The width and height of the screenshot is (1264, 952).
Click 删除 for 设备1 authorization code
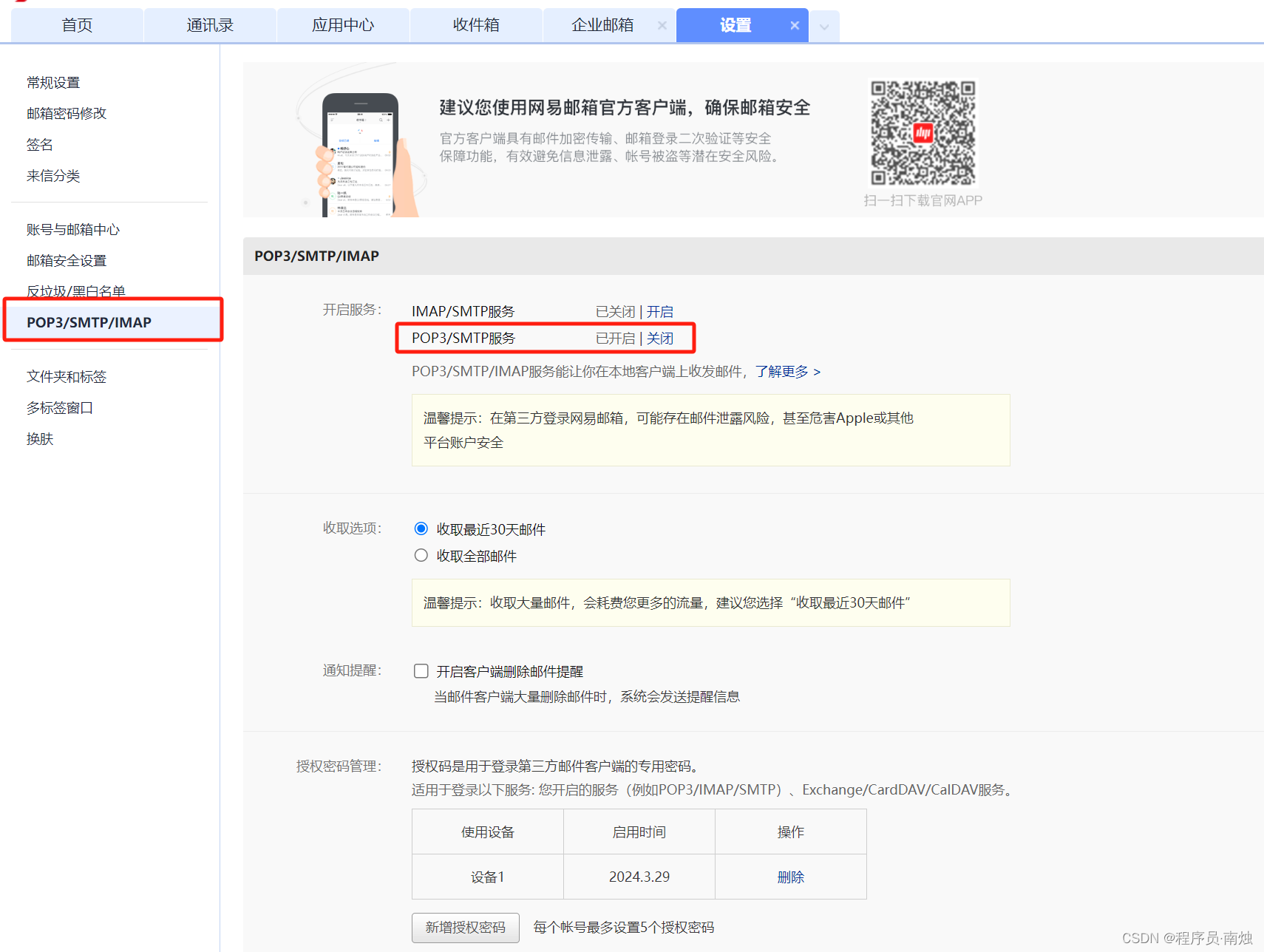coord(791,877)
